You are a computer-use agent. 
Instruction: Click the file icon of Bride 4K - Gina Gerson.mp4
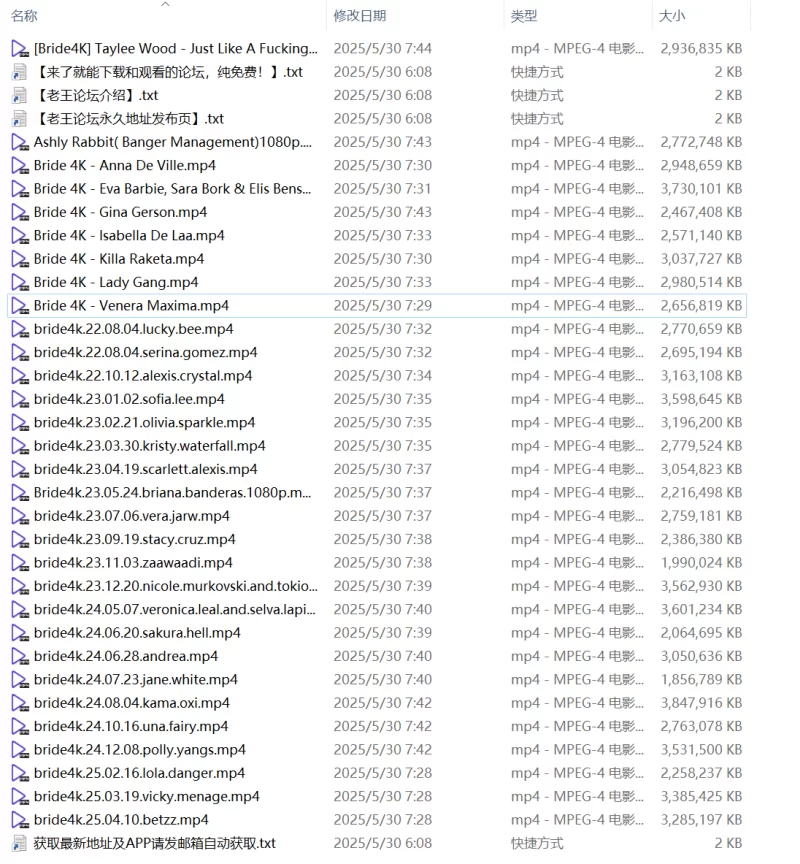pos(20,212)
